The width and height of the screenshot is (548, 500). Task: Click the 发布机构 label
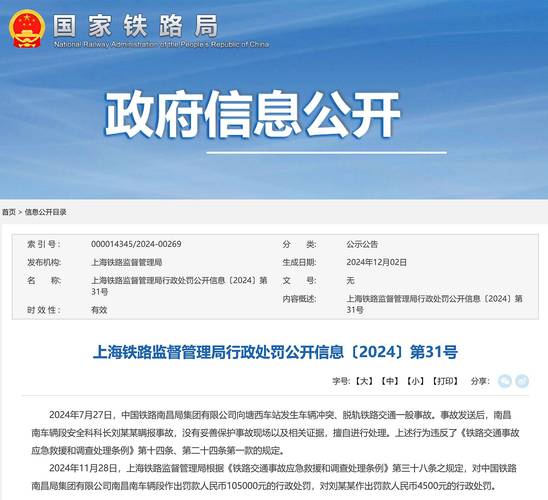click(x=44, y=262)
